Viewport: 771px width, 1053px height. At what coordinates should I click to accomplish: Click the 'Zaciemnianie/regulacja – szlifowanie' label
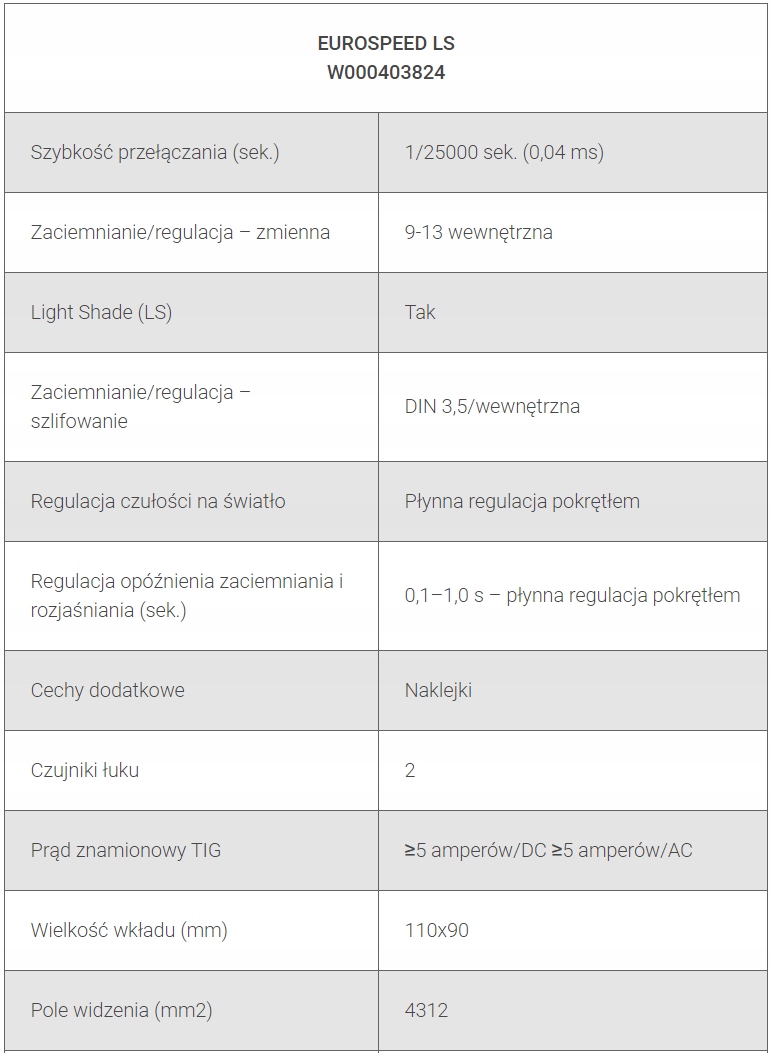(x=140, y=406)
